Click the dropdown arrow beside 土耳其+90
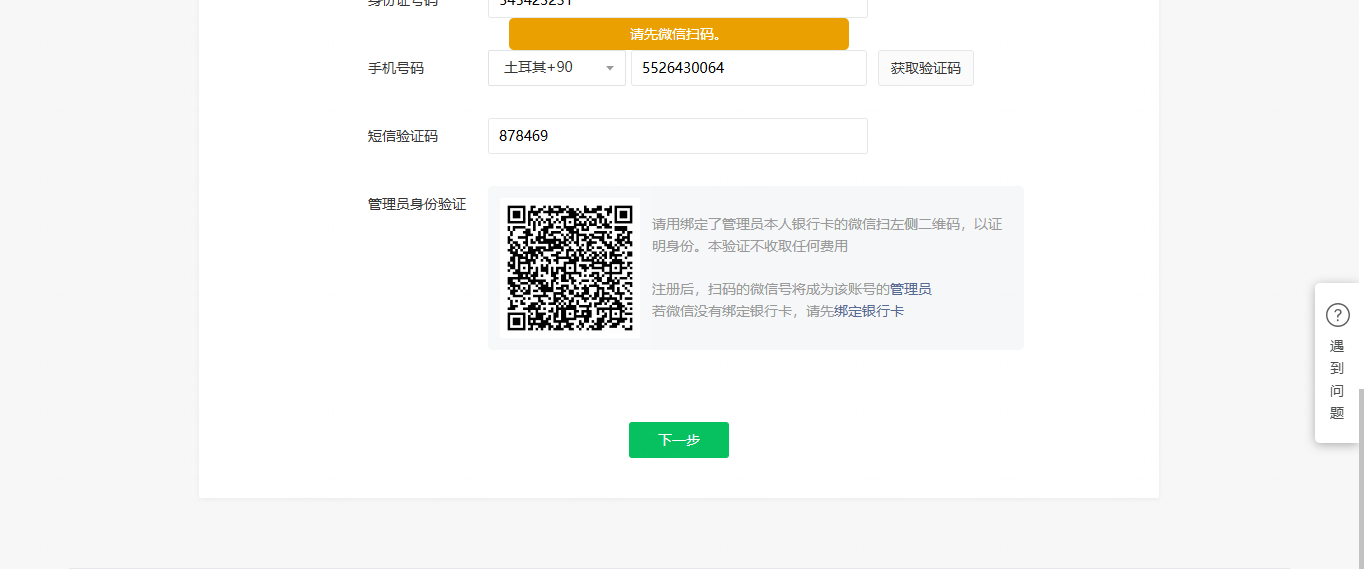Viewport: 1364px width, 569px height. pos(610,68)
